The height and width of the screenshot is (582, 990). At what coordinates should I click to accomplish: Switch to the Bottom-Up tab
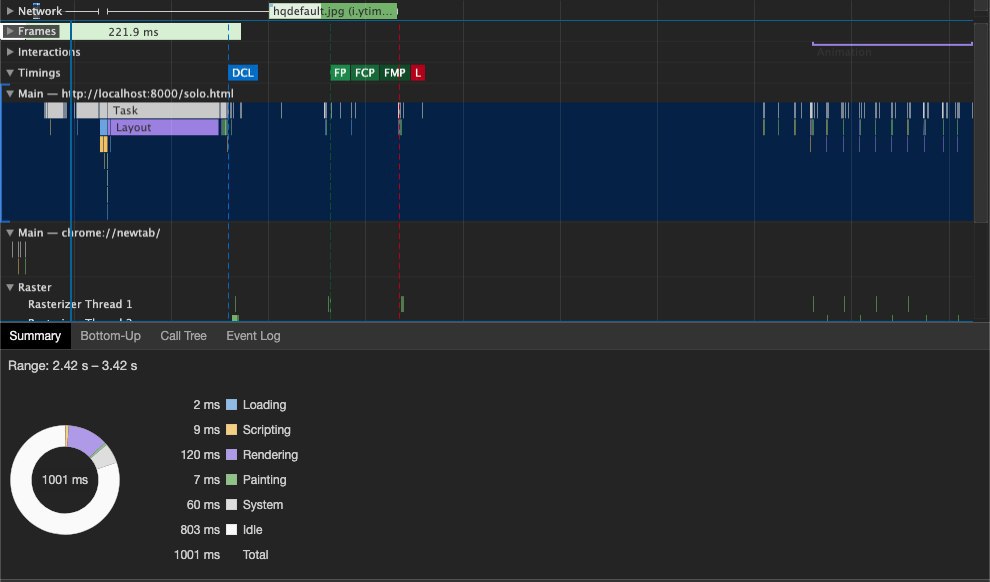pyautogui.click(x=110, y=336)
